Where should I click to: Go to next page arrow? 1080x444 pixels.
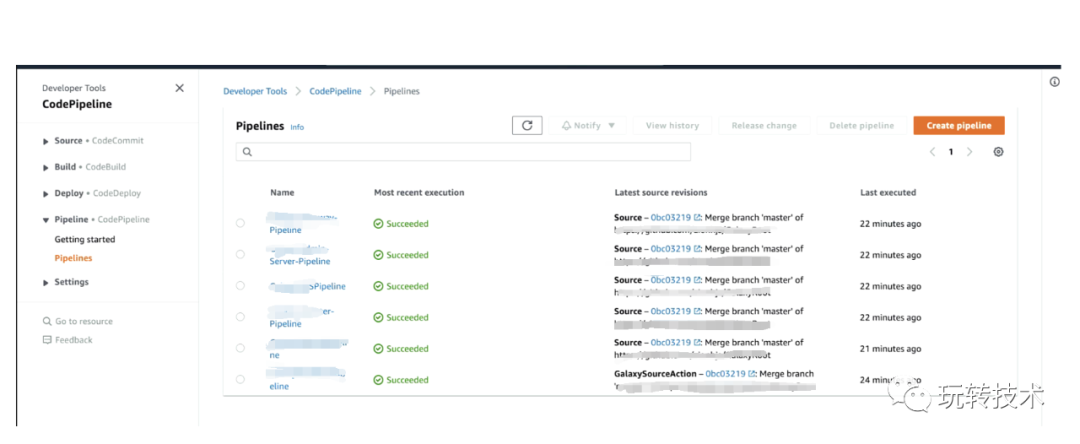(x=970, y=152)
